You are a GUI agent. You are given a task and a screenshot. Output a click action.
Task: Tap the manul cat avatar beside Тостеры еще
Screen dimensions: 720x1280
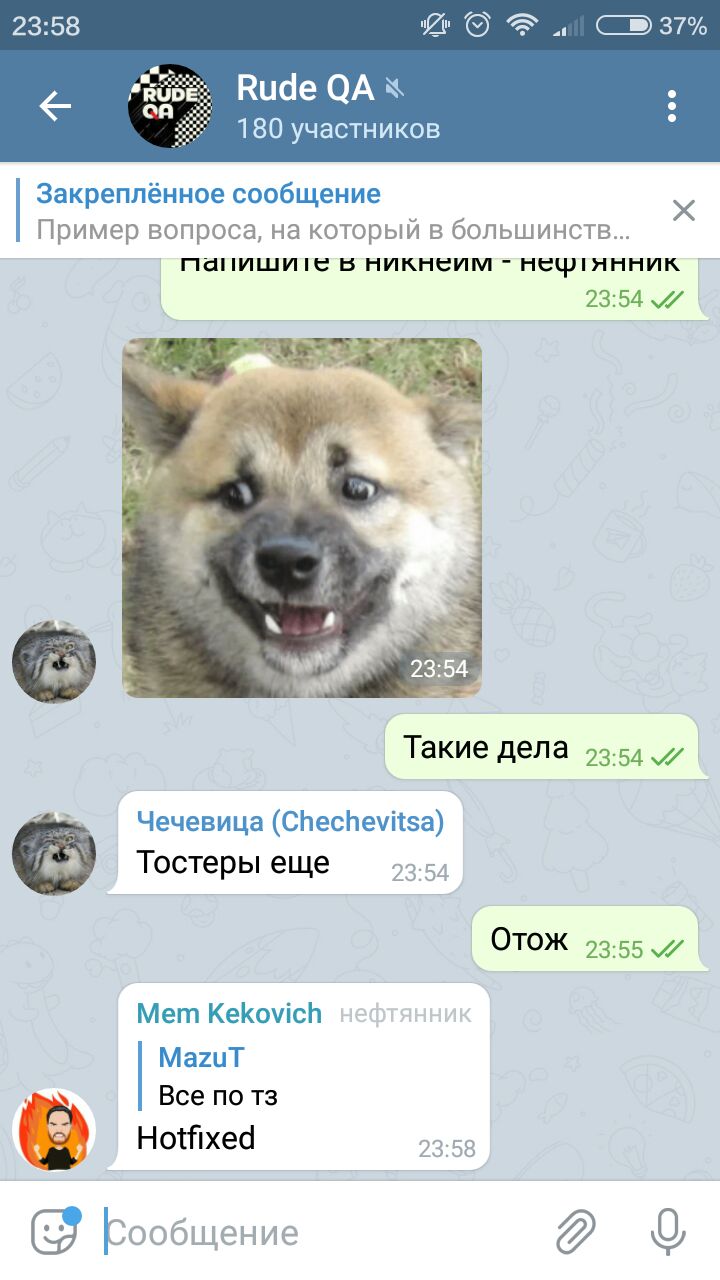54,854
